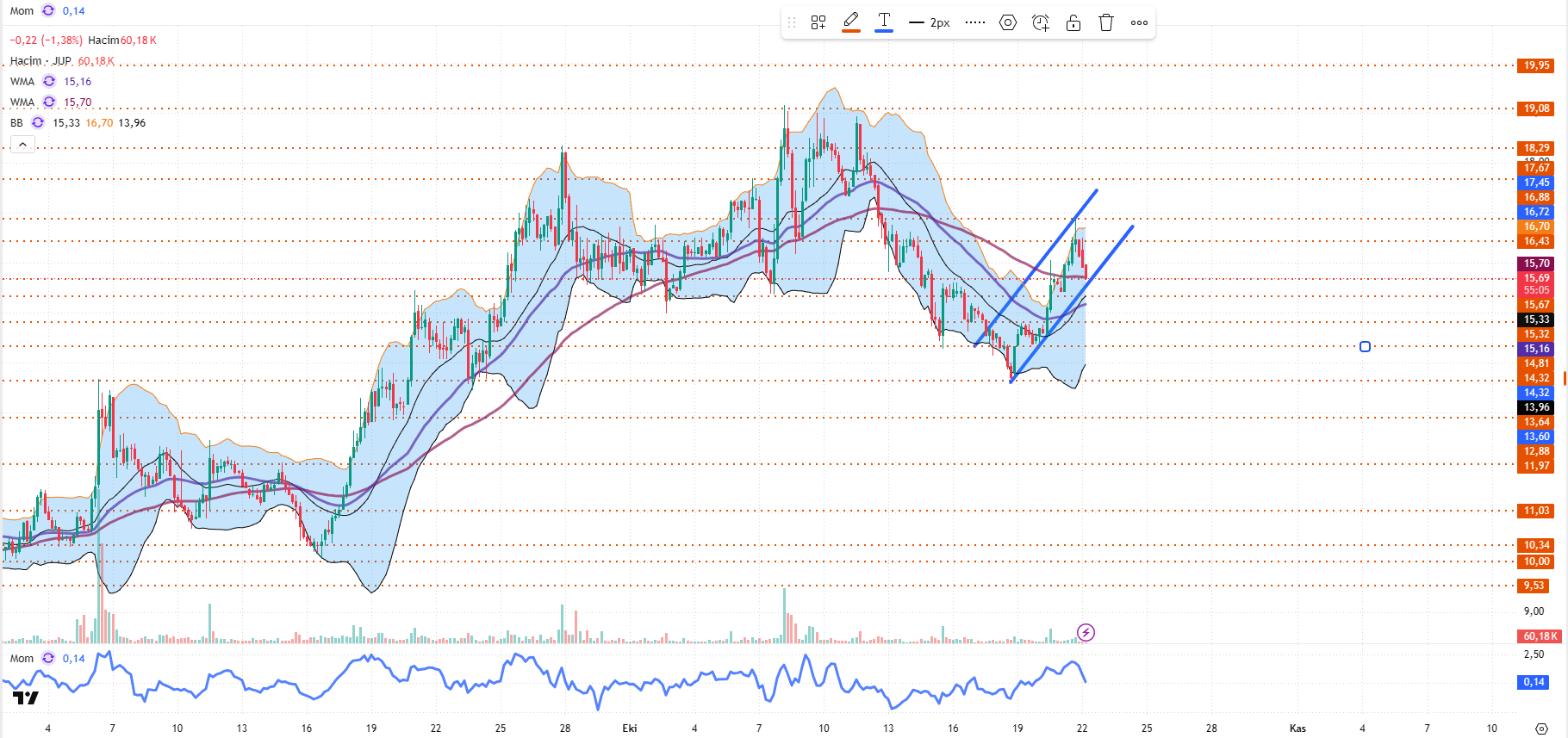Open the dotted line style dropdown
The width and height of the screenshot is (1568, 738).
[x=975, y=22]
